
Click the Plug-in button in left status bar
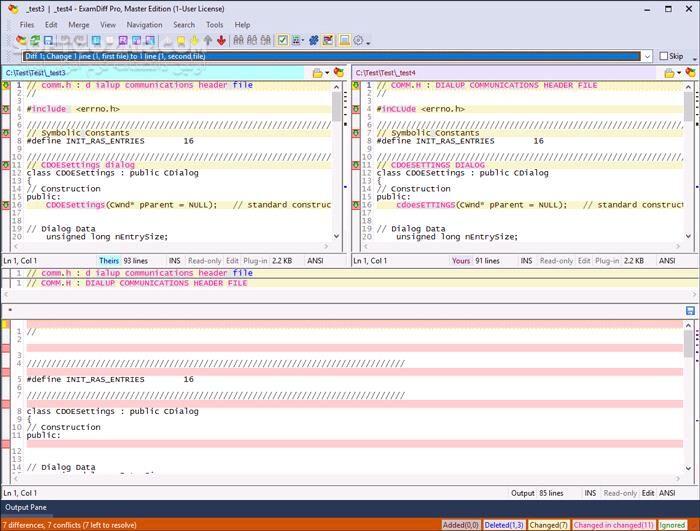tap(256, 260)
